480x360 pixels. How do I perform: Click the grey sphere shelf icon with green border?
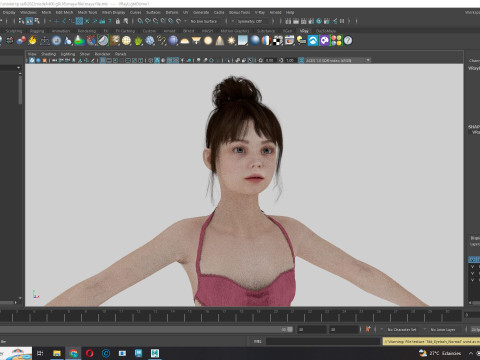tap(103, 41)
